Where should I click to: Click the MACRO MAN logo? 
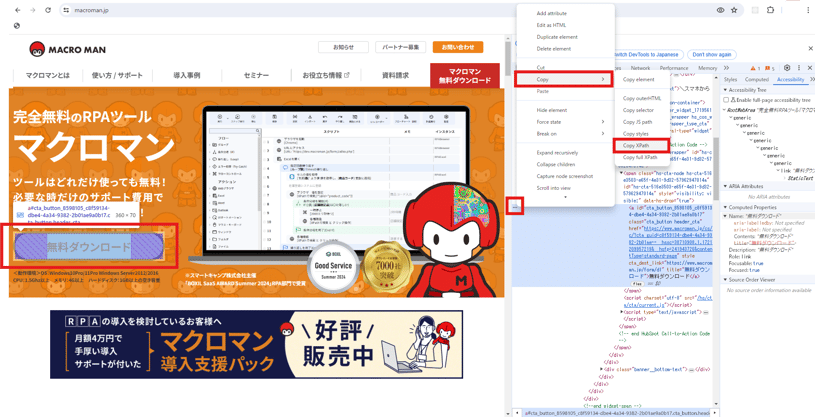[68, 49]
